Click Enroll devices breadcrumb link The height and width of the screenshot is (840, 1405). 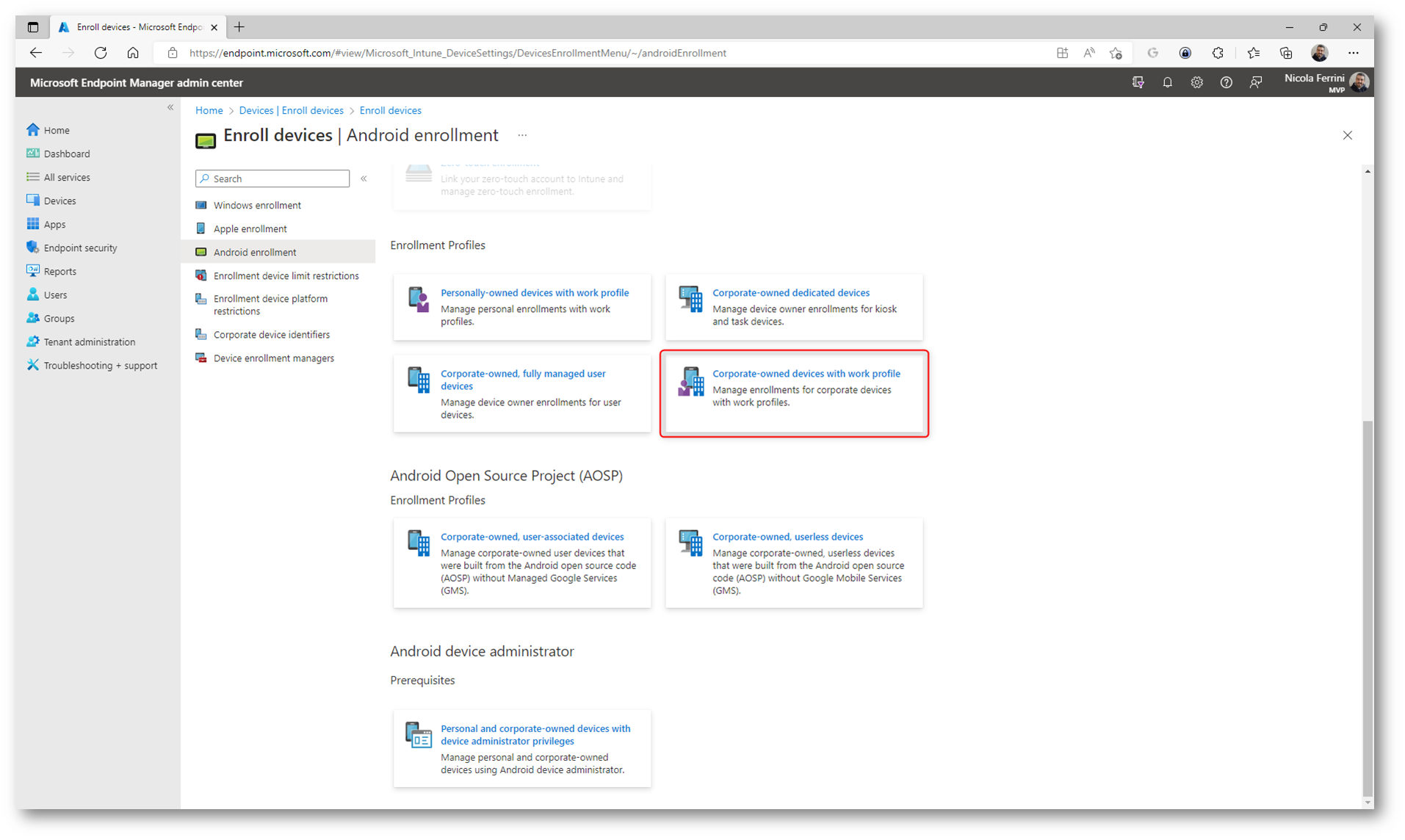coord(390,110)
